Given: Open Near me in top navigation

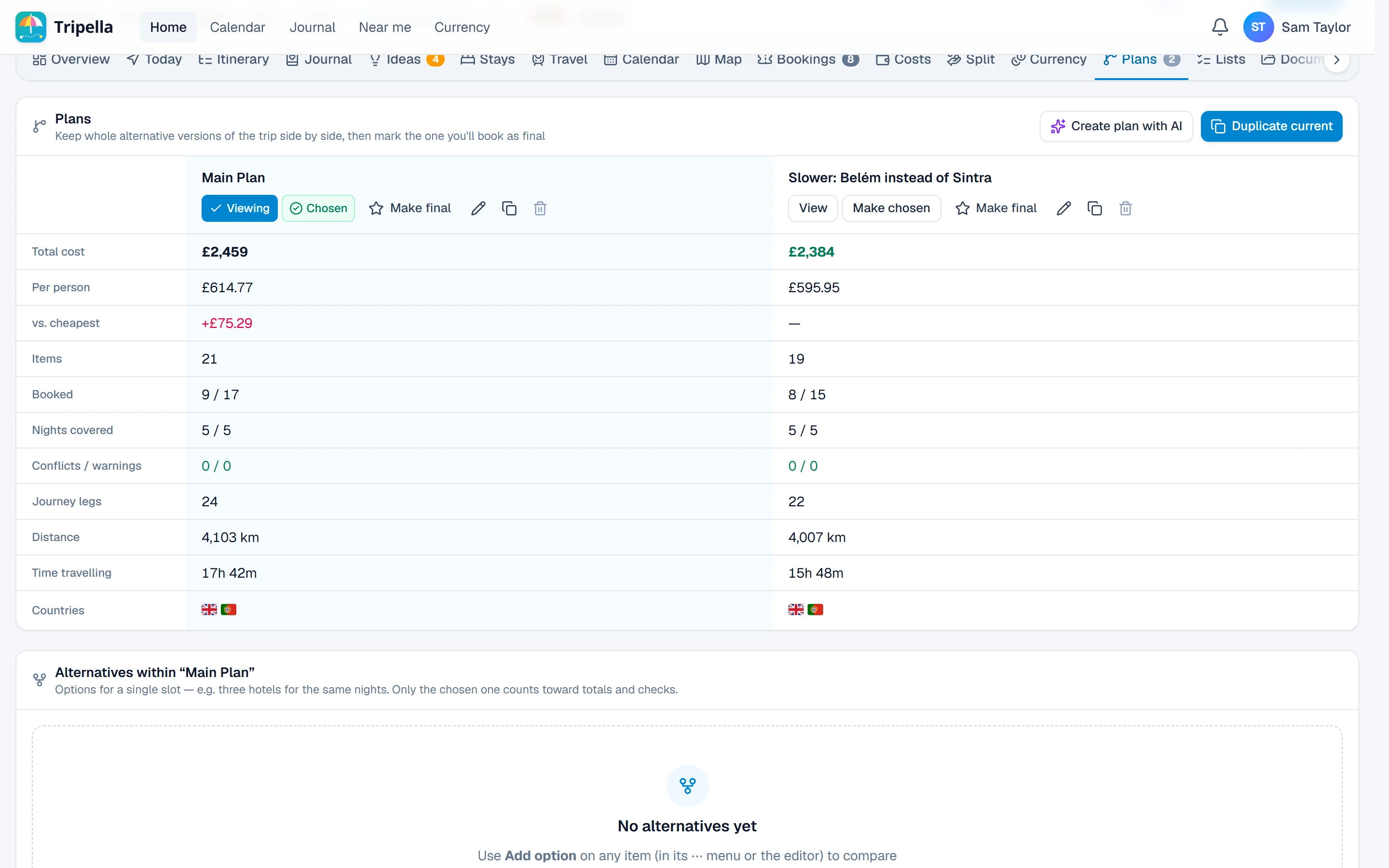Looking at the screenshot, I should [384, 27].
